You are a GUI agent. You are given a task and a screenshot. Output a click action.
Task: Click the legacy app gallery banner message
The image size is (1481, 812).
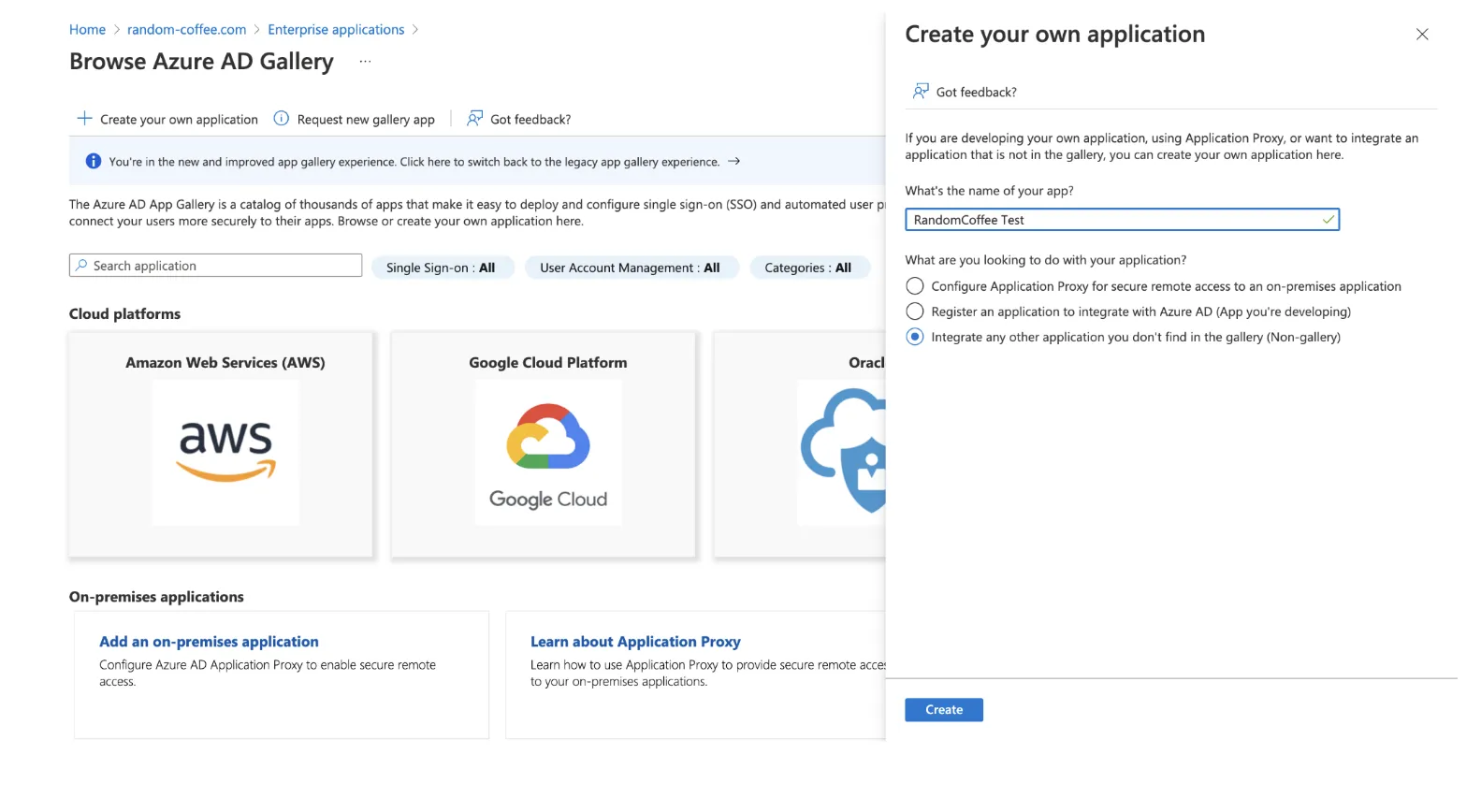[x=414, y=162]
